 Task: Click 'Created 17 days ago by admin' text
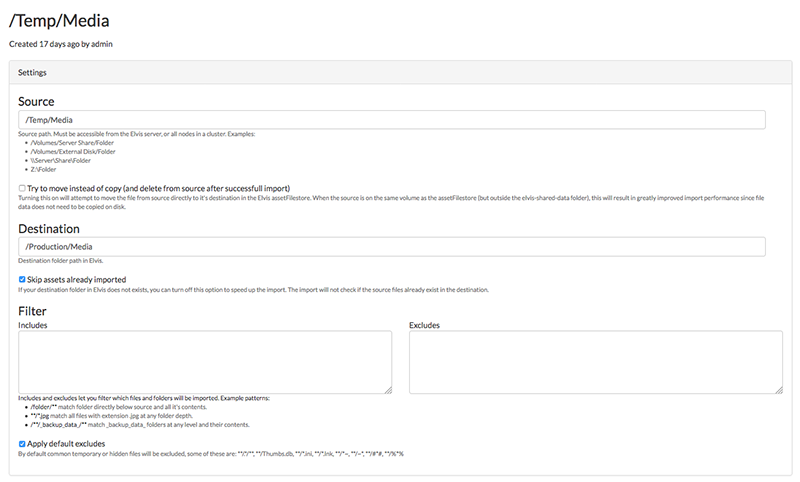click(x=61, y=44)
